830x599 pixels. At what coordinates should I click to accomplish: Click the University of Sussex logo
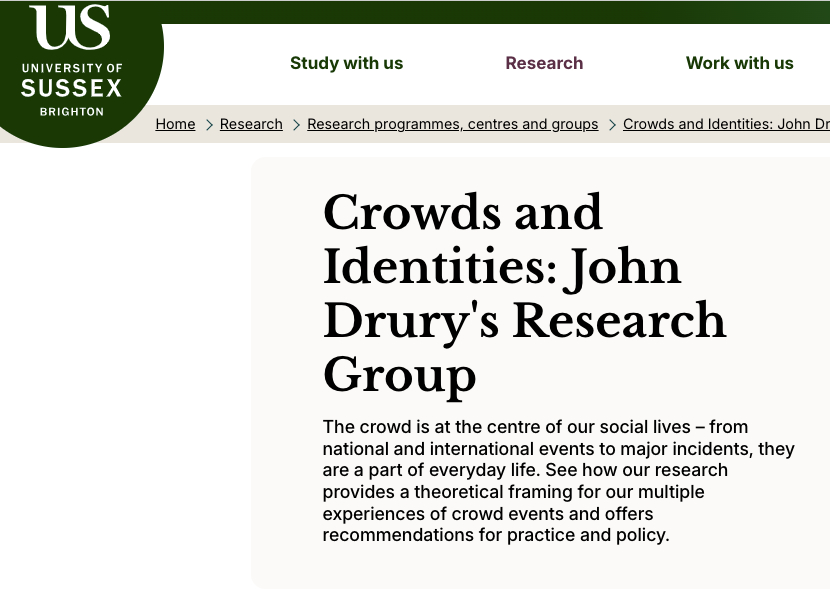[72, 64]
